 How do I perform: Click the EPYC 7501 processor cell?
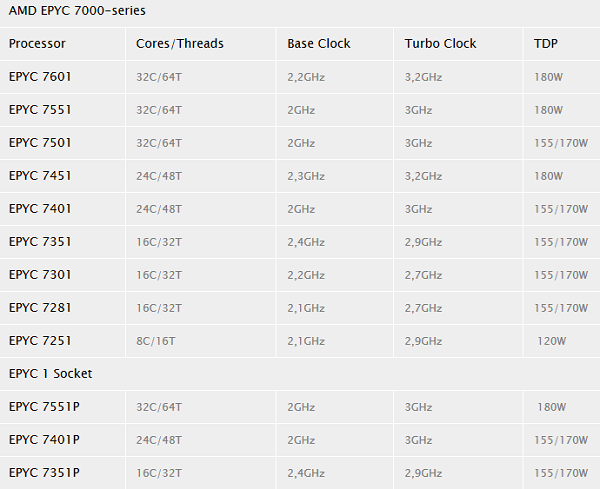(x=40, y=143)
